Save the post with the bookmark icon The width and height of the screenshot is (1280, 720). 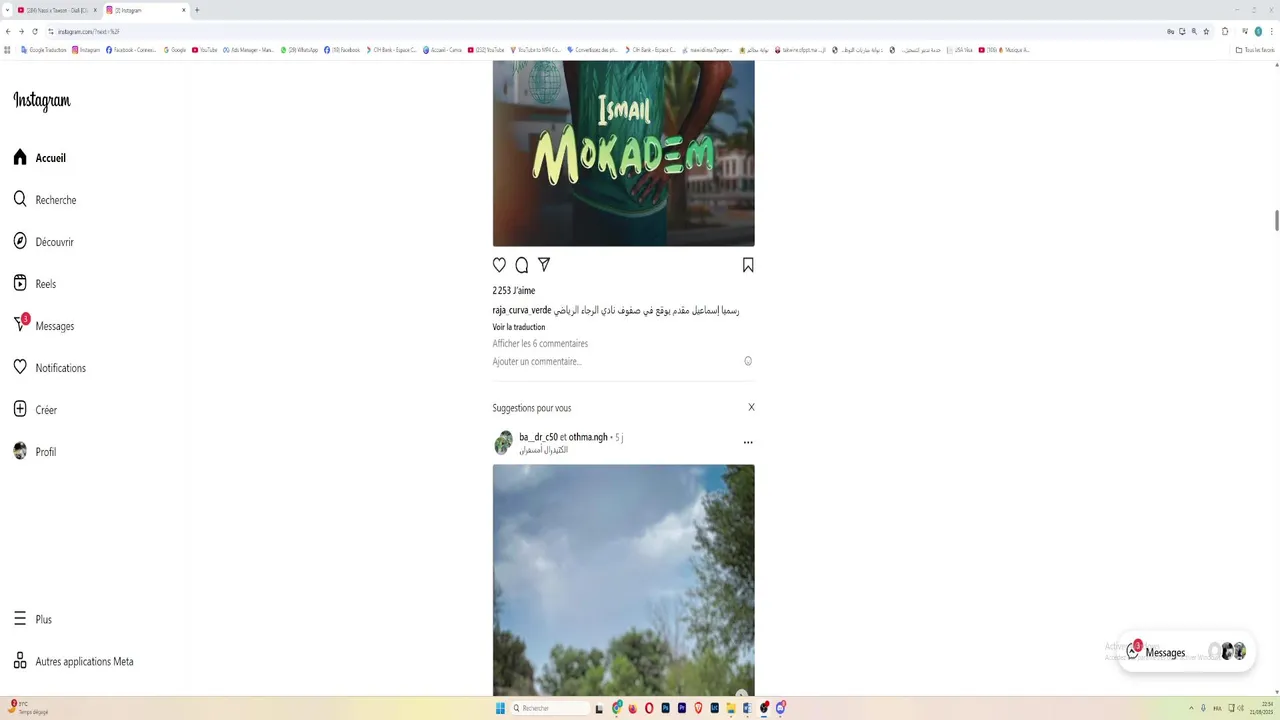pos(748,265)
